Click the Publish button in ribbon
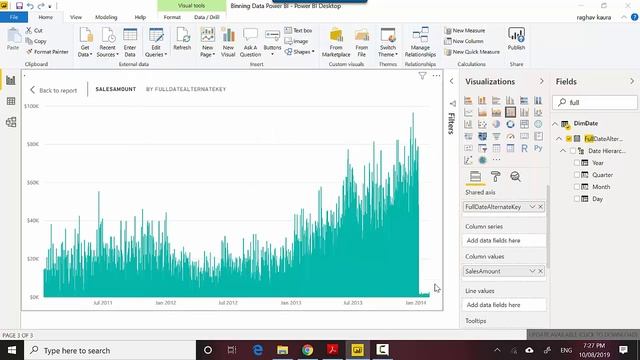 point(516,39)
